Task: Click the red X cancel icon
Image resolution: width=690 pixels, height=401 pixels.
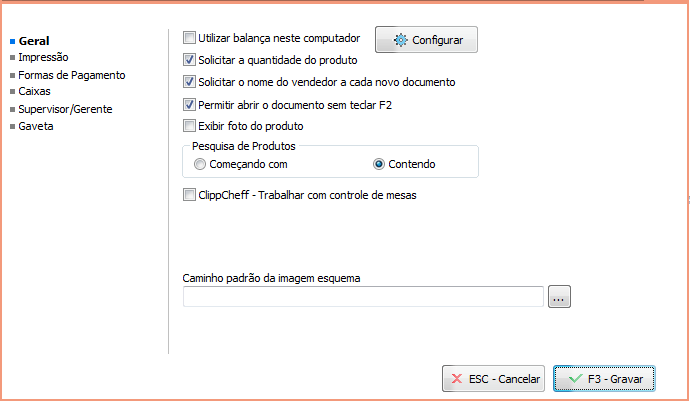Action: [x=457, y=379]
